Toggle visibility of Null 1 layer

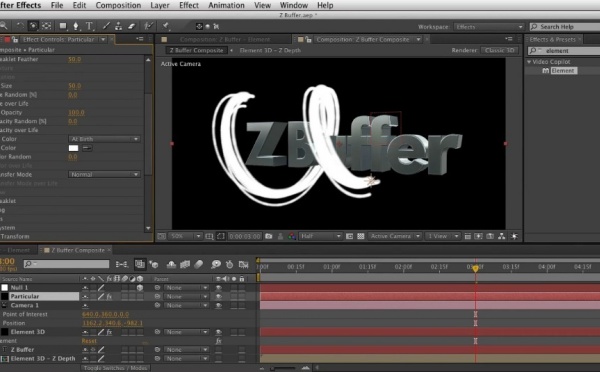click(x=218, y=287)
